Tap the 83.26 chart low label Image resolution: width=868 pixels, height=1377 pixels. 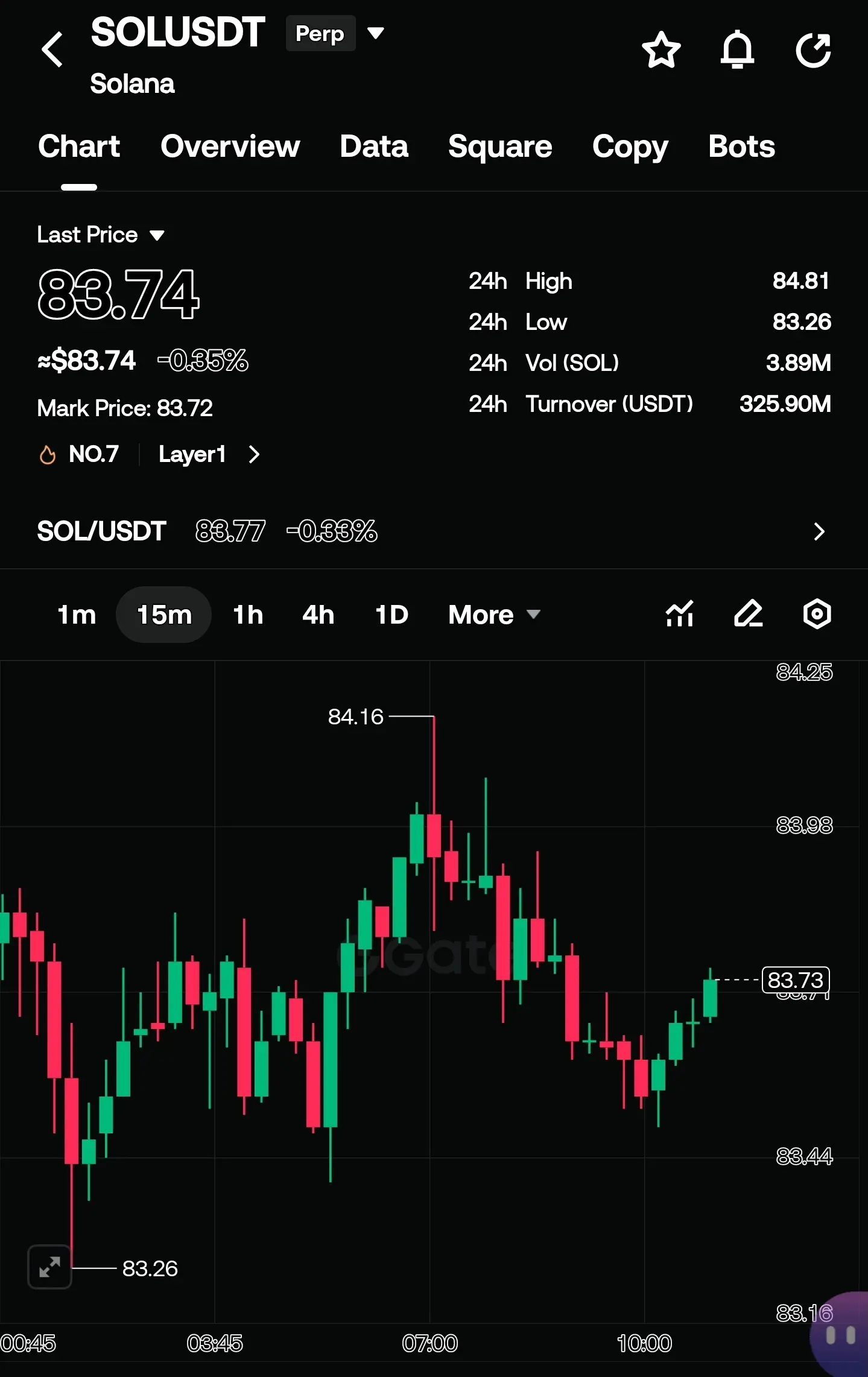pyautogui.click(x=150, y=1268)
